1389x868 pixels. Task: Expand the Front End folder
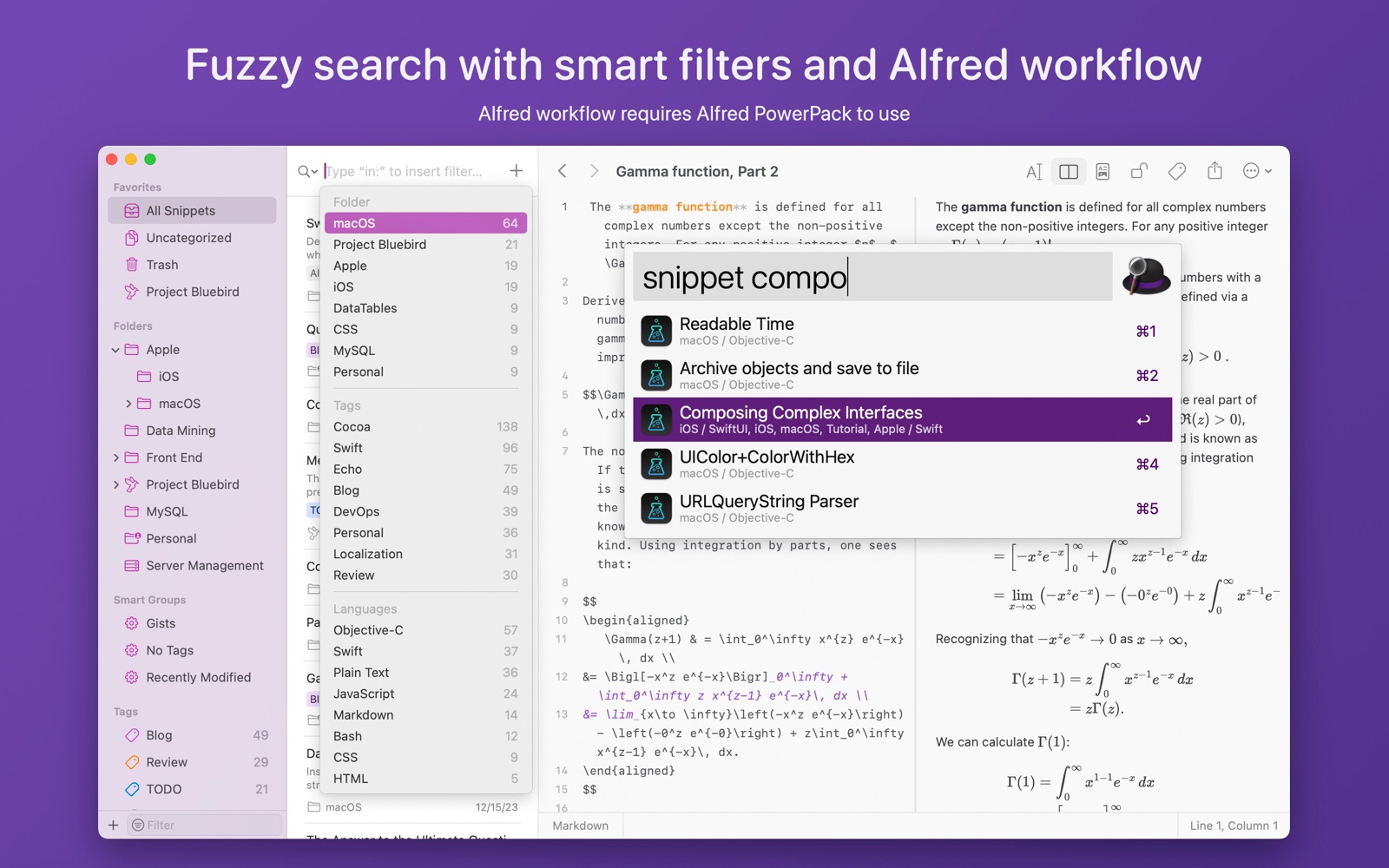[x=115, y=457]
